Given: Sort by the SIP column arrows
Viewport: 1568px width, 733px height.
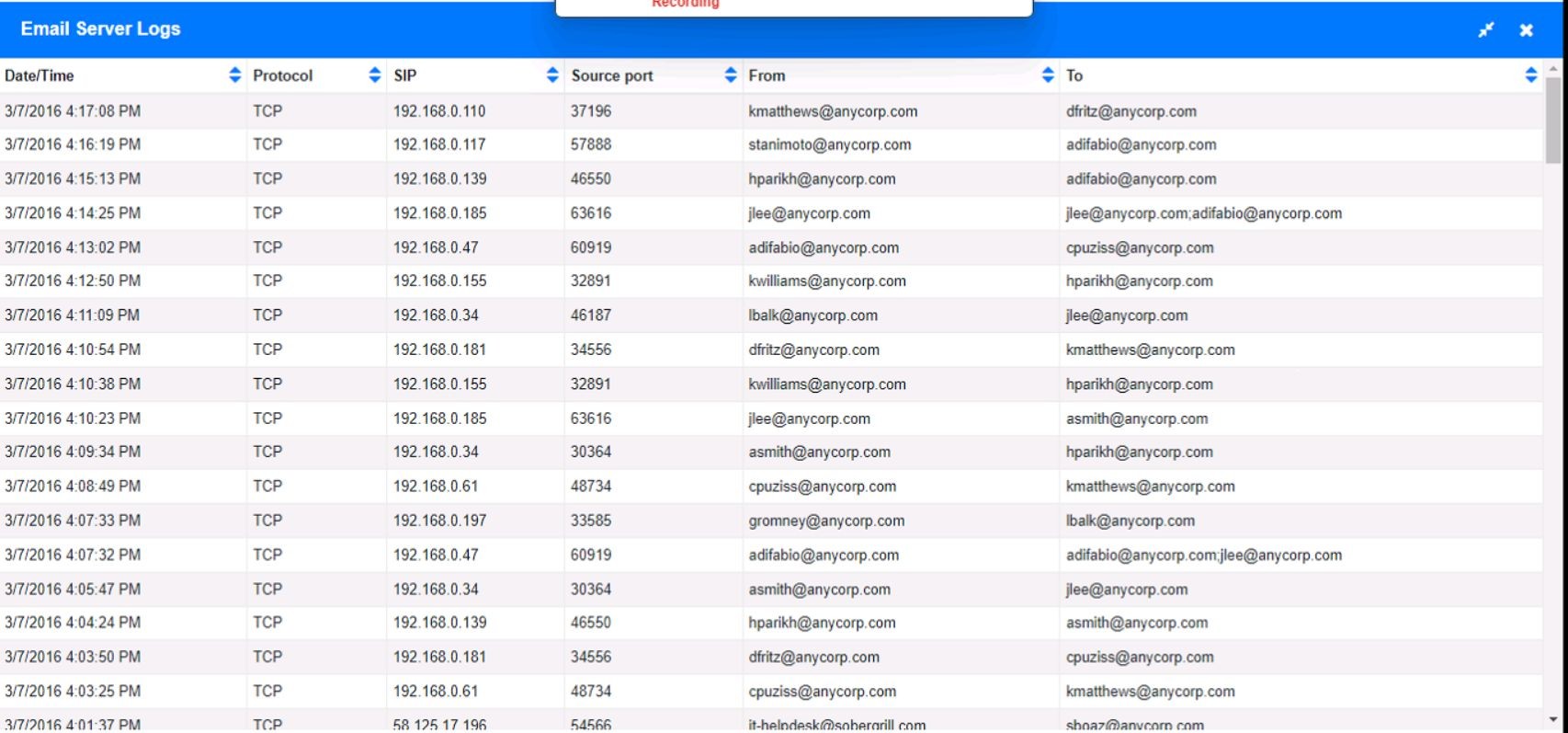Looking at the screenshot, I should point(552,75).
